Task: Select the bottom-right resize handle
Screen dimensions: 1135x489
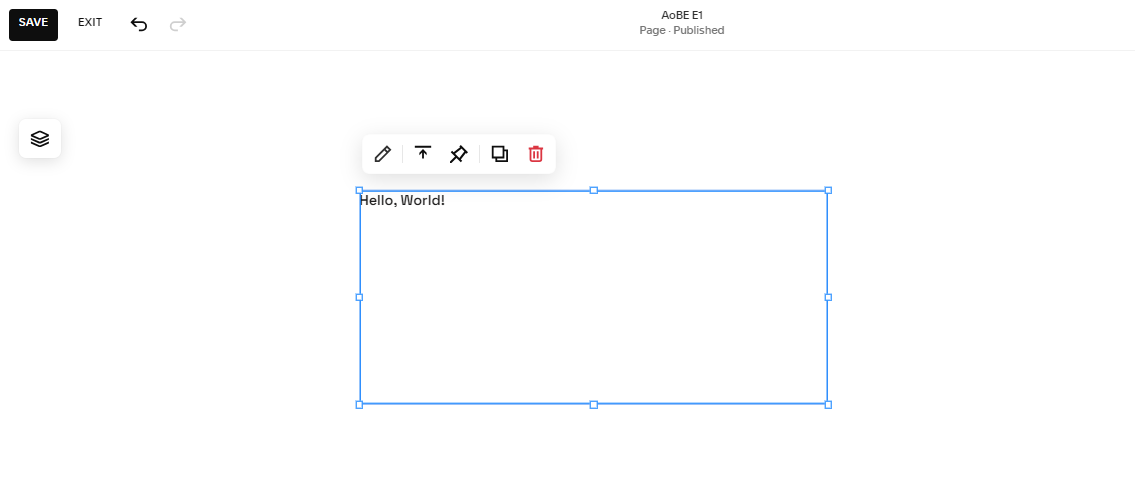Action: coord(828,404)
